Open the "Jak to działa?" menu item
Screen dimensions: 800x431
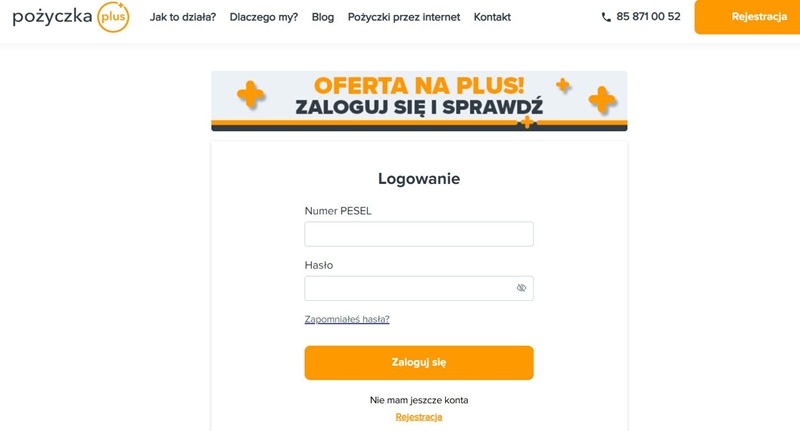click(x=183, y=17)
